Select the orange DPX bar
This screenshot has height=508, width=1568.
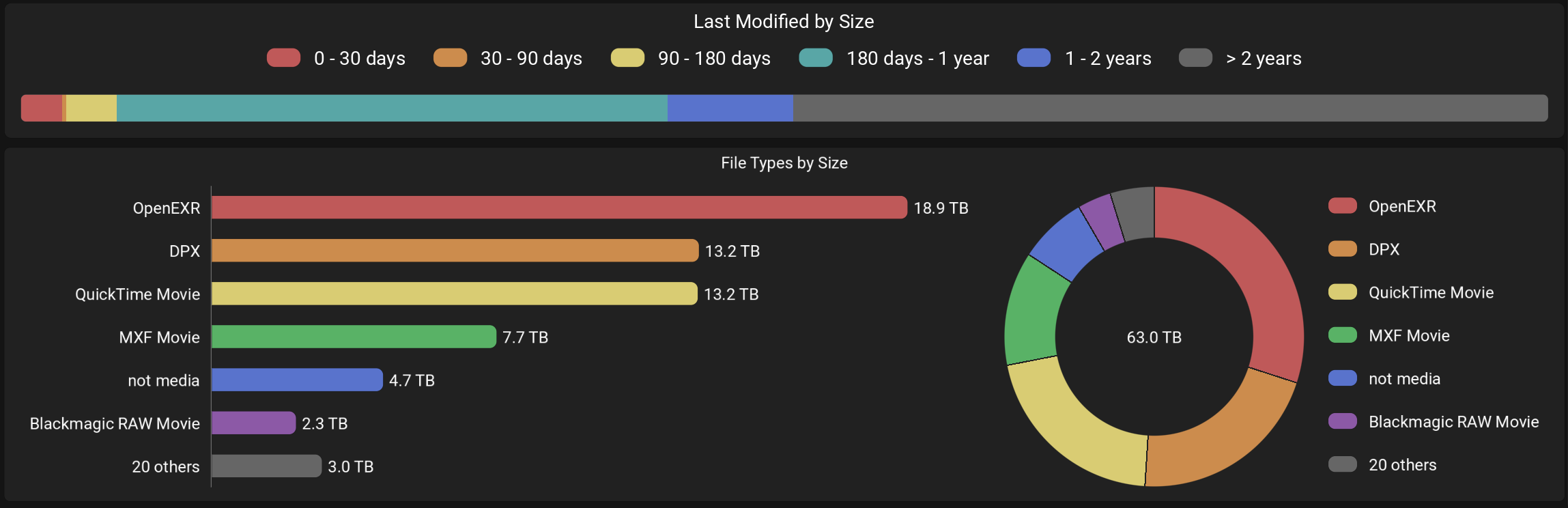[x=455, y=251]
